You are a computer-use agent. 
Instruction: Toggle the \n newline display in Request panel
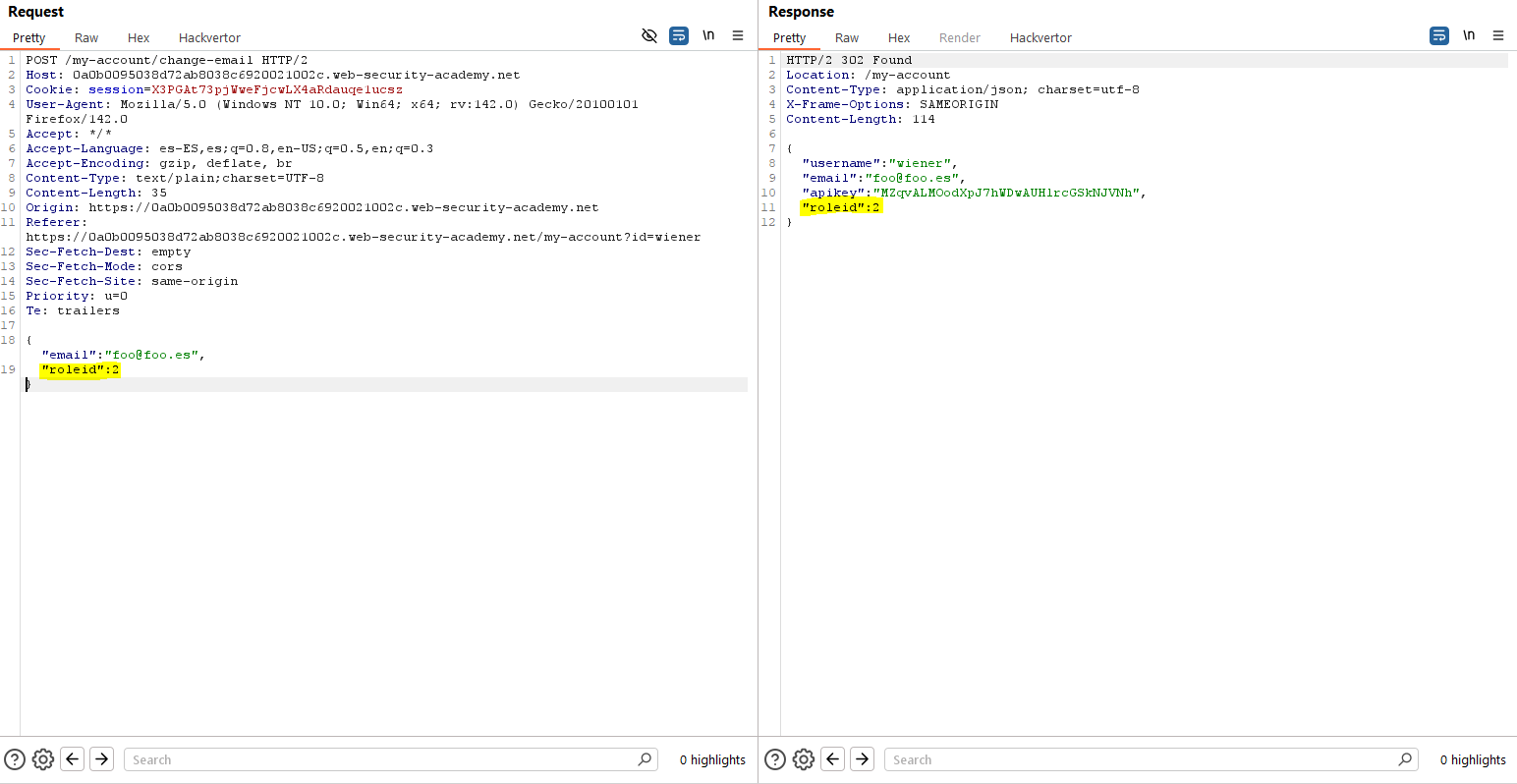(708, 35)
